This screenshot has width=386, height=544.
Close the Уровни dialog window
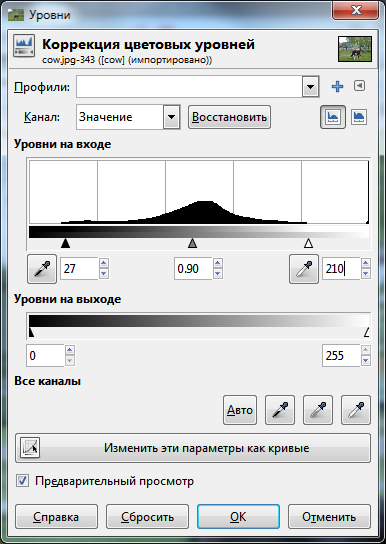pyautogui.click(x=356, y=10)
